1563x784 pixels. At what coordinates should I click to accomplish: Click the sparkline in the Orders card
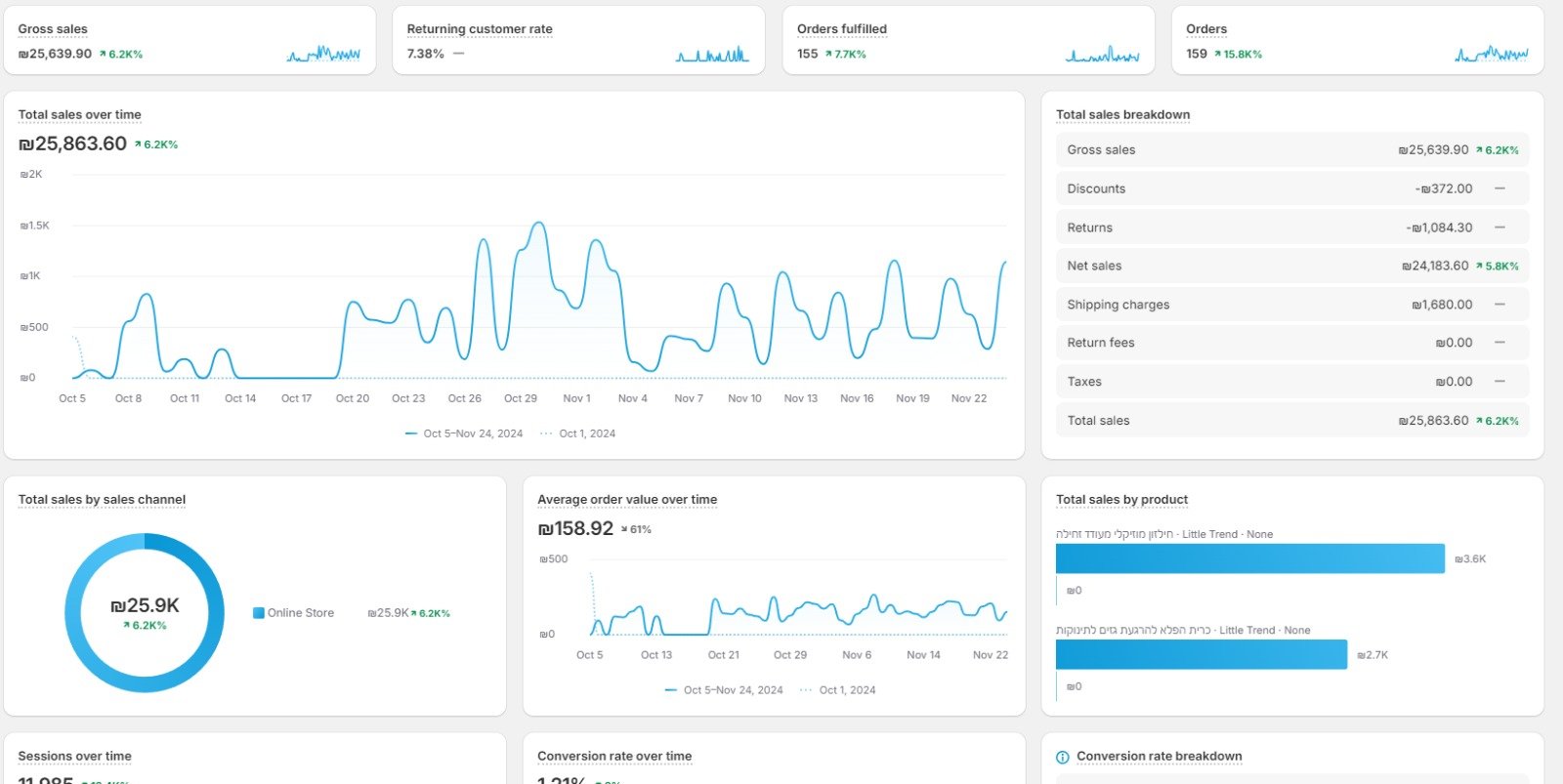[x=1491, y=54]
